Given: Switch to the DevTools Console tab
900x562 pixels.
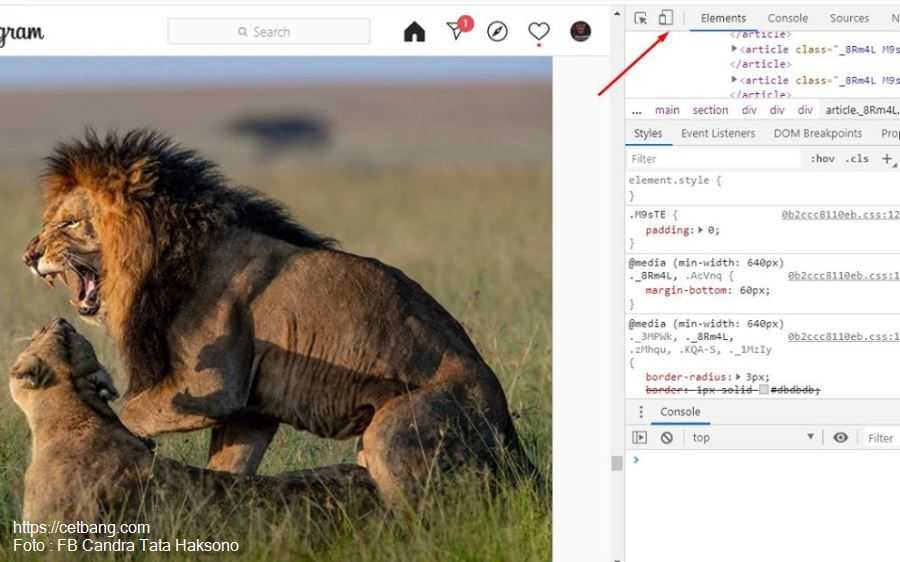Looking at the screenshot, I should (x=788, y=18).
